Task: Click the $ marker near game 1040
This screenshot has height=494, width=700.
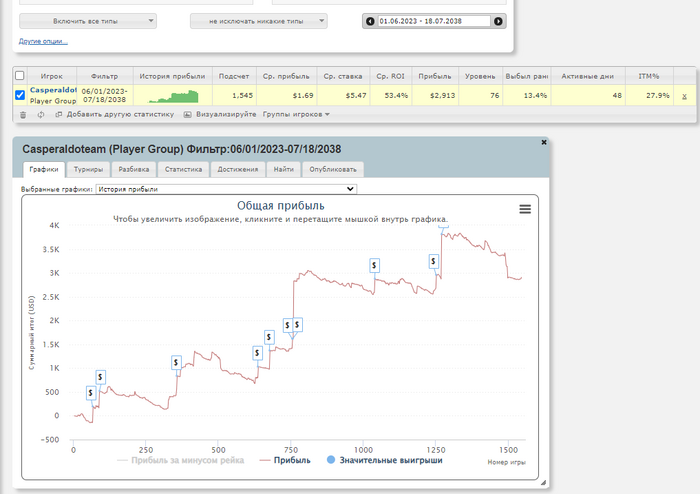Action: tap(374, 265)
